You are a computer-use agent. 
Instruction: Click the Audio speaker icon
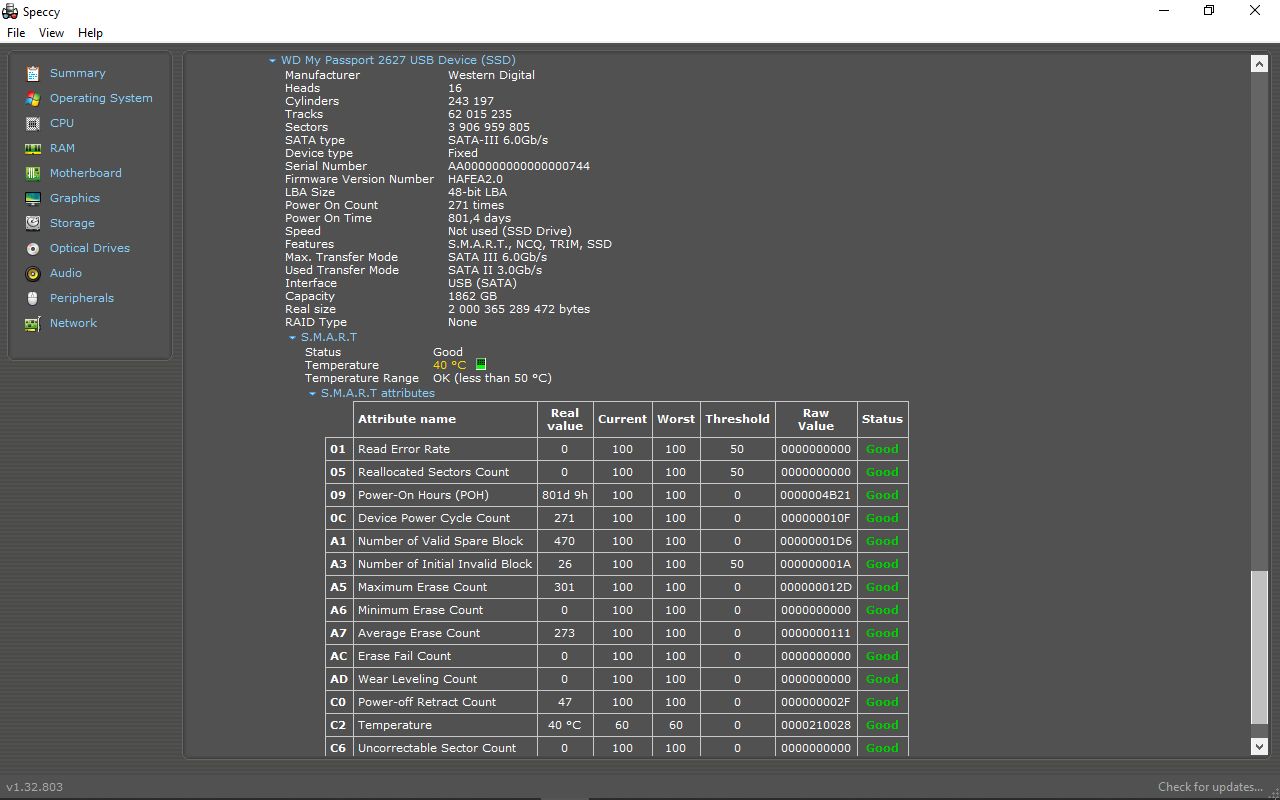pos(33,273)
